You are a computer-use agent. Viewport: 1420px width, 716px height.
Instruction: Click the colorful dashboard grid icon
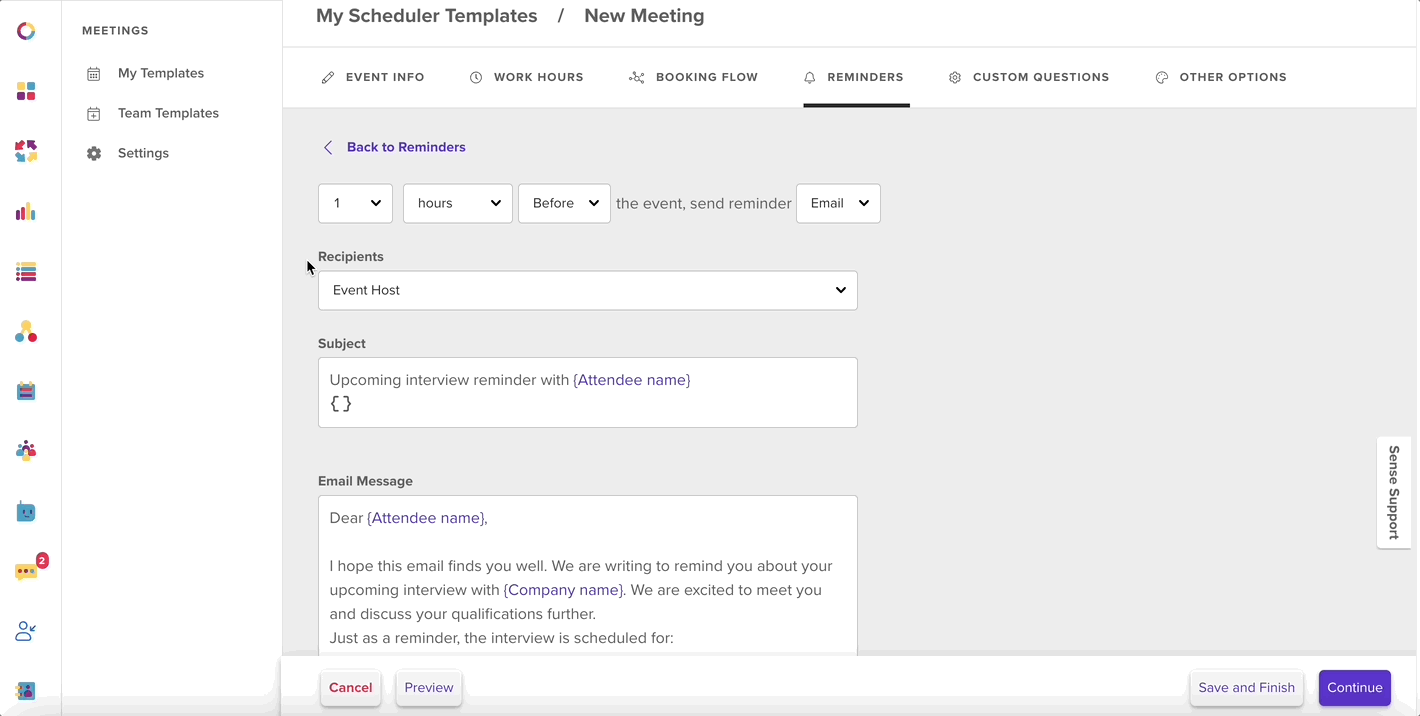(26, 92)
